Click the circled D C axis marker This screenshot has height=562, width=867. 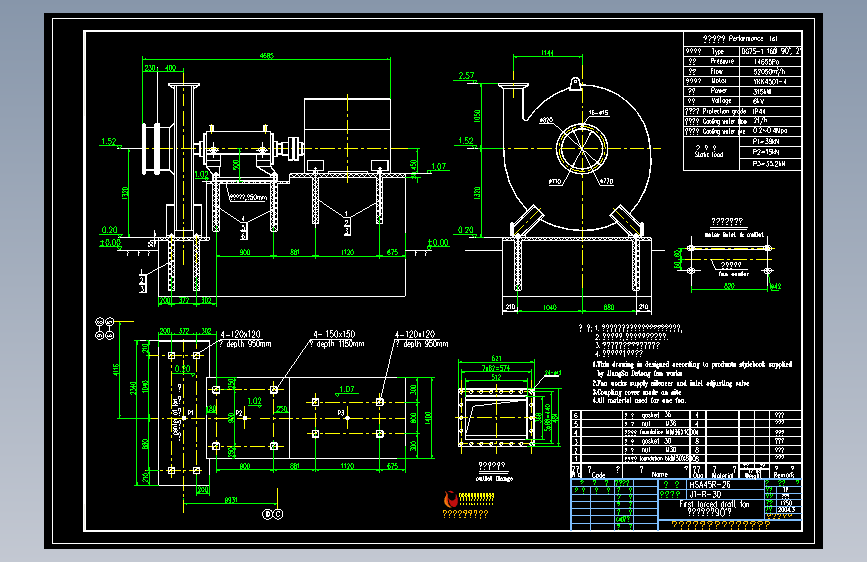tap(273, 514)
